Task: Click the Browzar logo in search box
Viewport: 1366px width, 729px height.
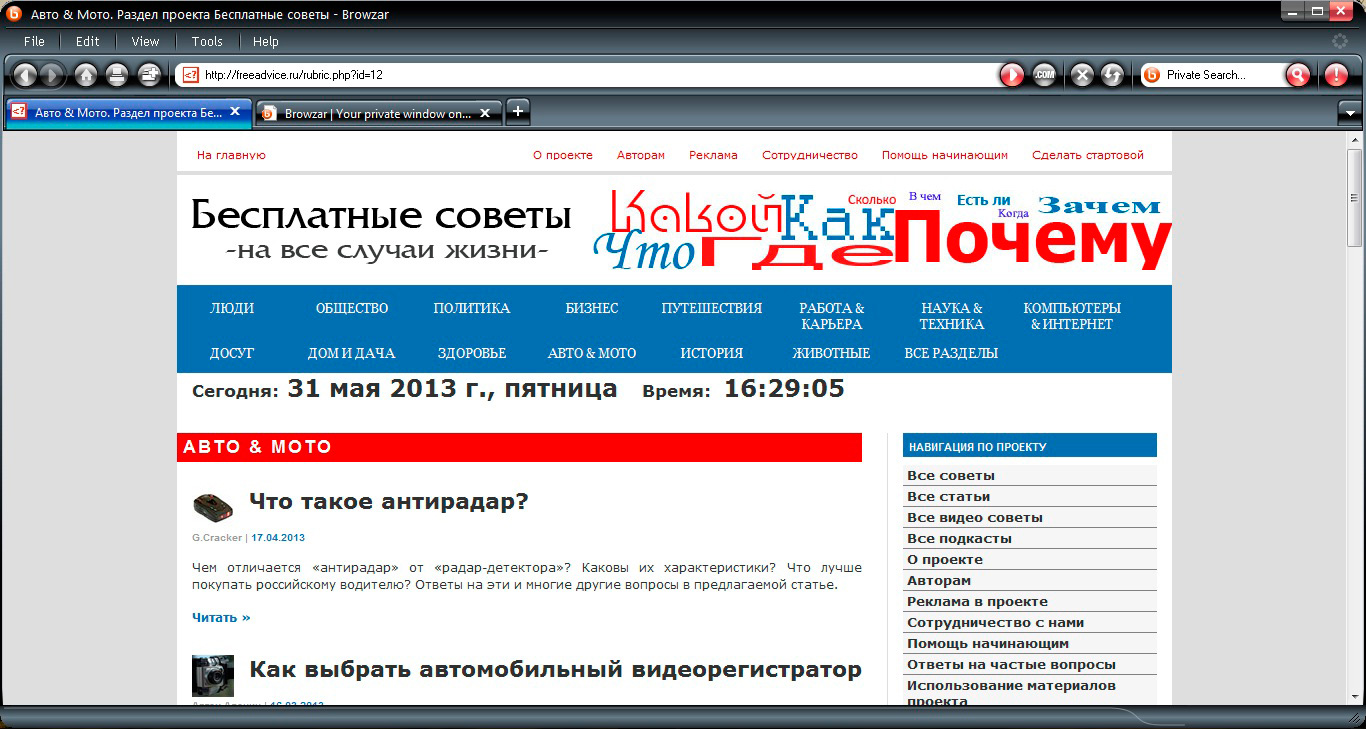Action: coord(1152,75)
